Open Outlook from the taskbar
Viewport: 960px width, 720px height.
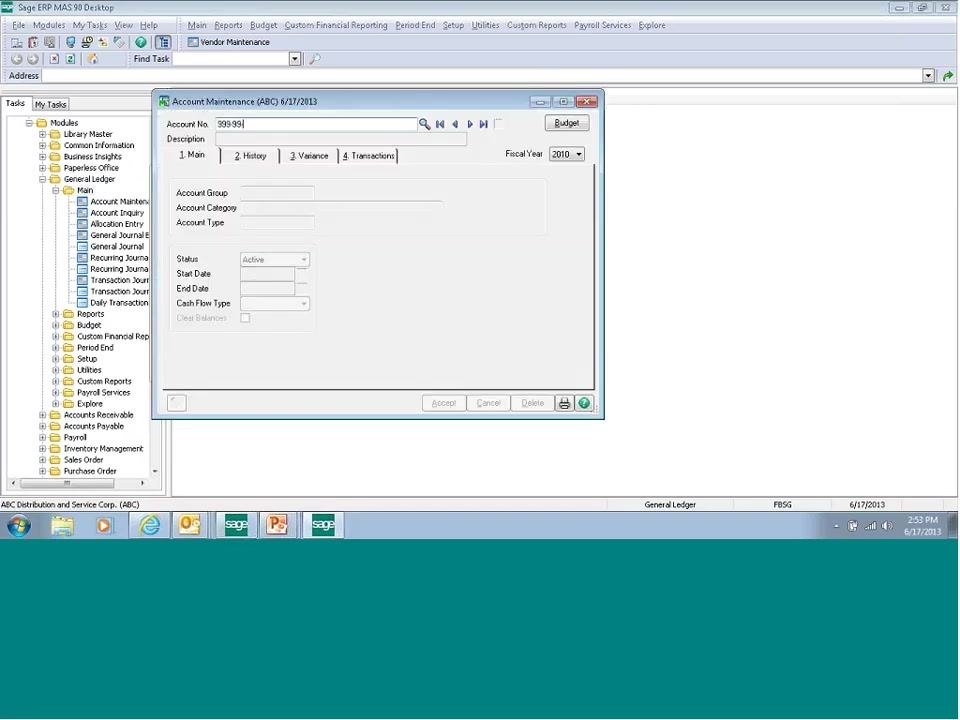coord(189,525)
